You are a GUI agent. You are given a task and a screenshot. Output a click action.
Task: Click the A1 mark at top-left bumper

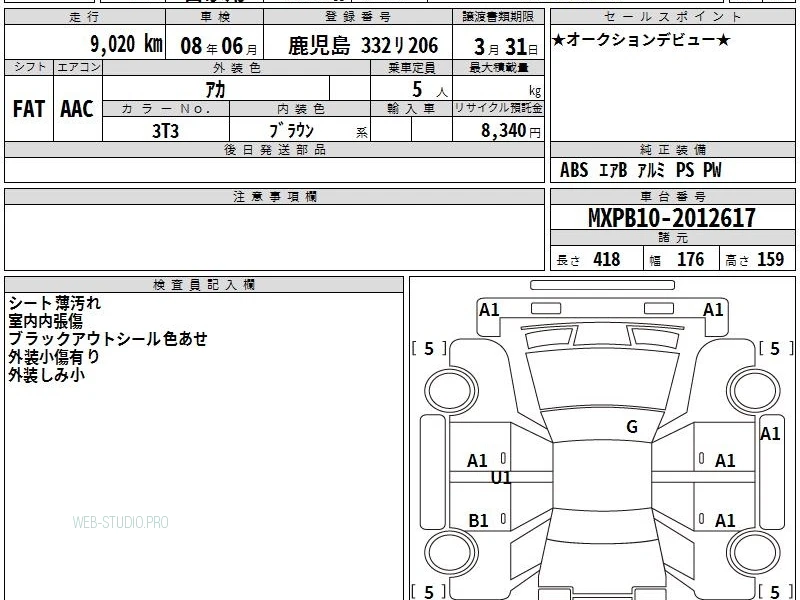point(489,310)
